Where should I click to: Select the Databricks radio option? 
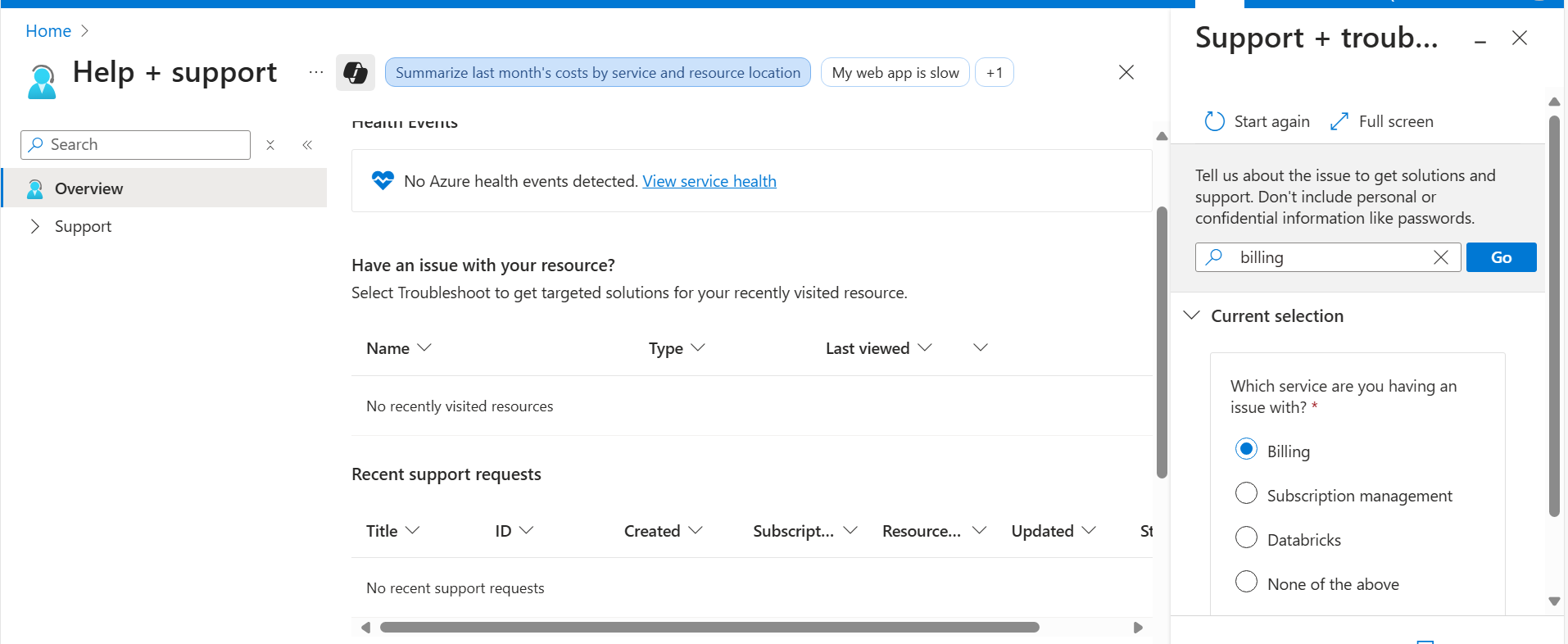[1246, 537]
